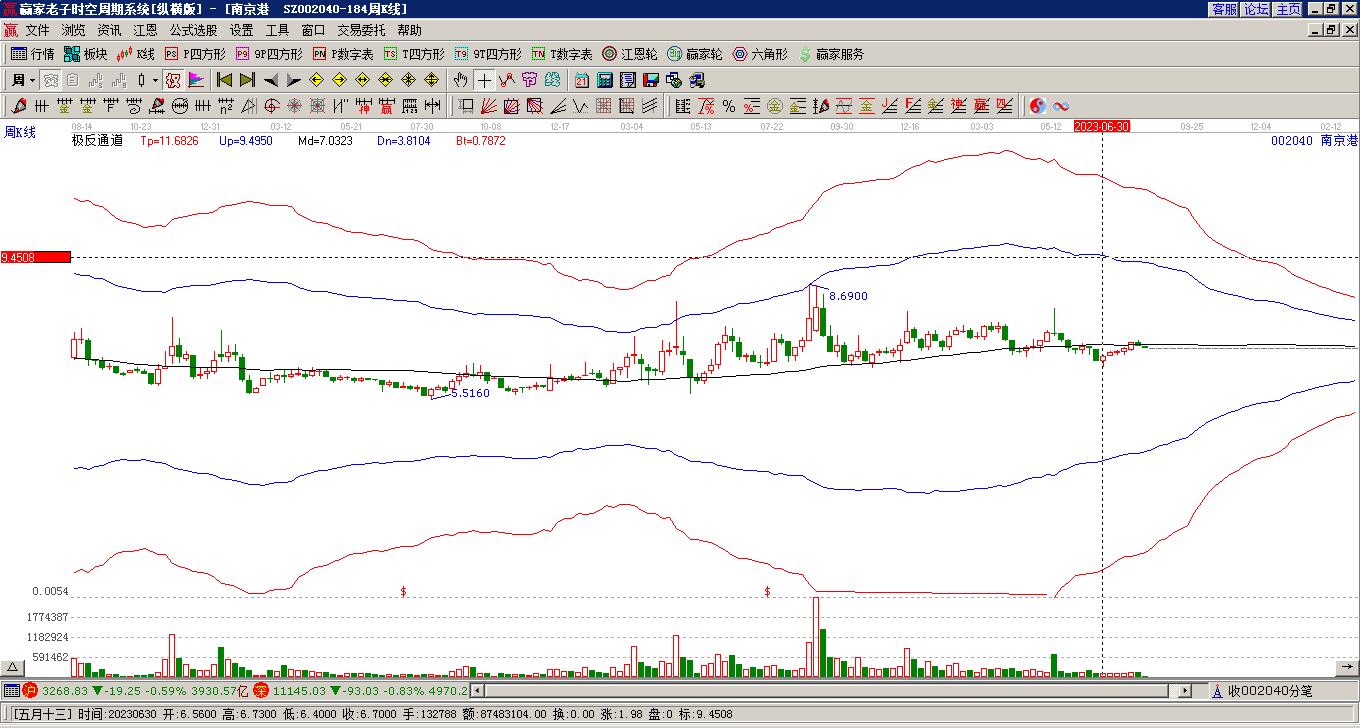
Task: Click the up triangle button beside volume
Action: point(12,667)
